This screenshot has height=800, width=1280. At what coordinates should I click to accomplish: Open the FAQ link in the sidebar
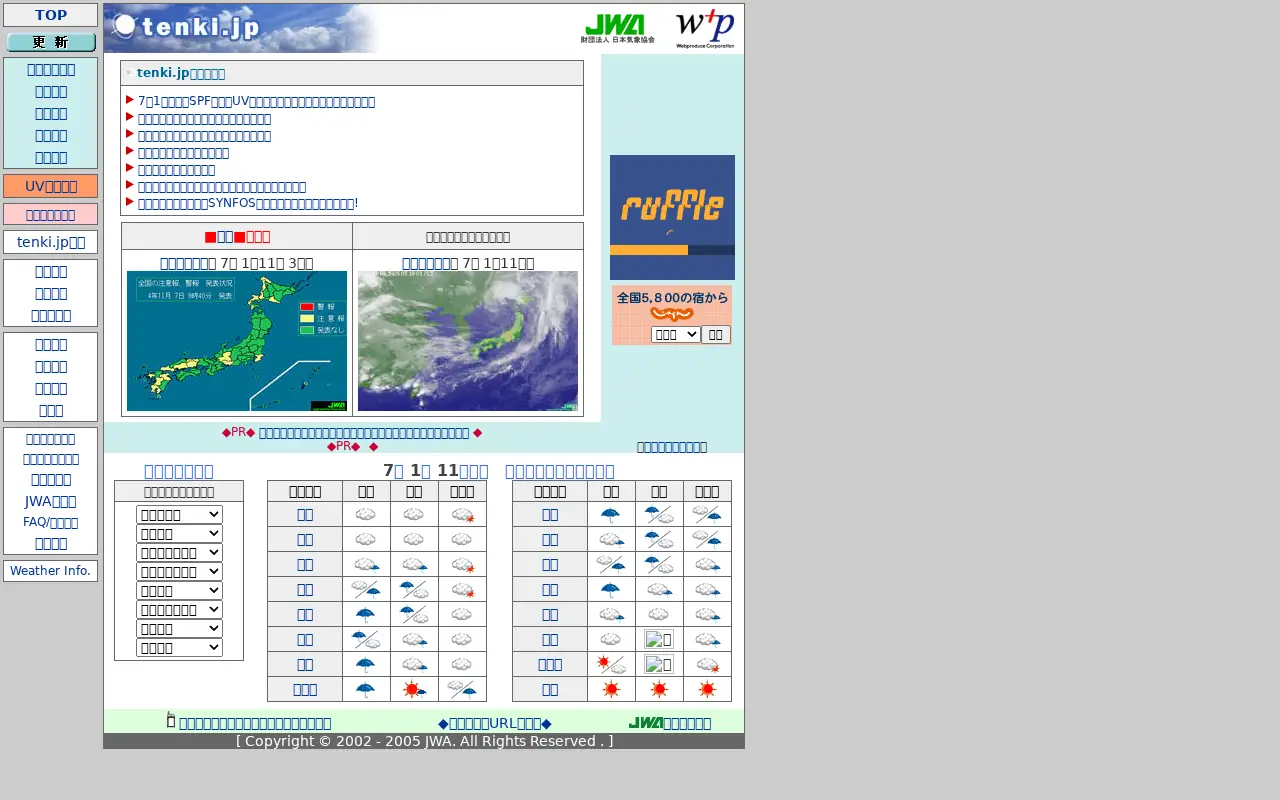51,522
